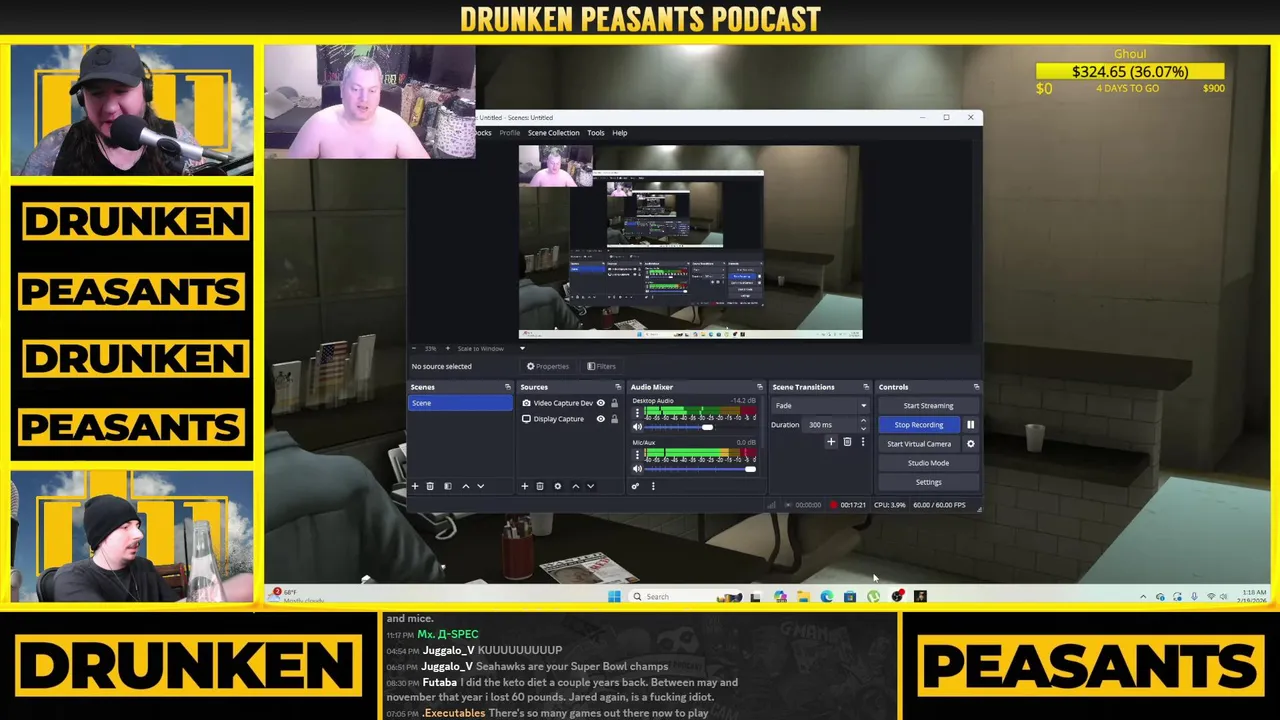
Task: Click the CPU: 3.9% status text
Action: point(890,505)
